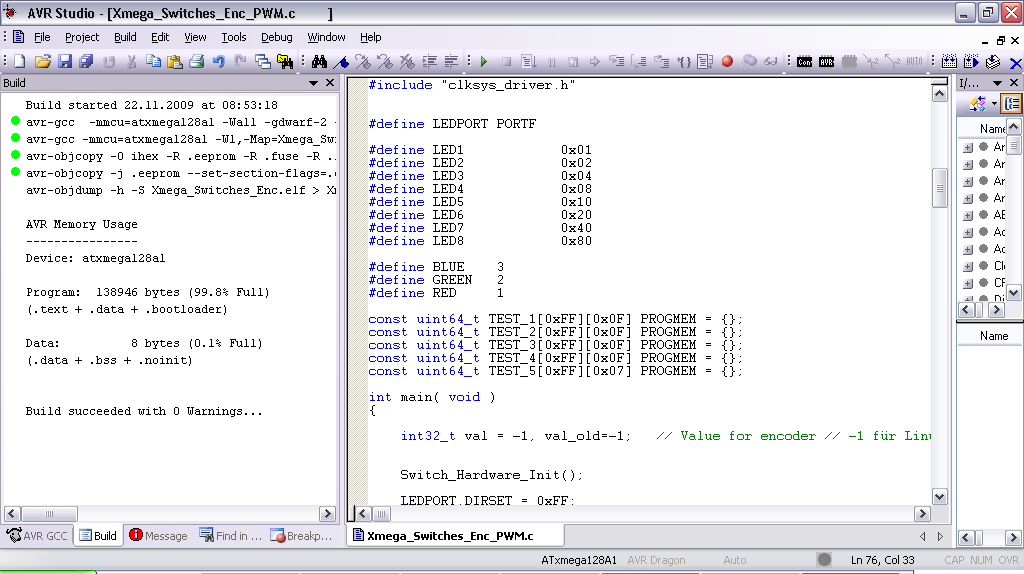Click 'Build succeeded with 0 Warnings' line
The image size is (1024, 574).
144,411
